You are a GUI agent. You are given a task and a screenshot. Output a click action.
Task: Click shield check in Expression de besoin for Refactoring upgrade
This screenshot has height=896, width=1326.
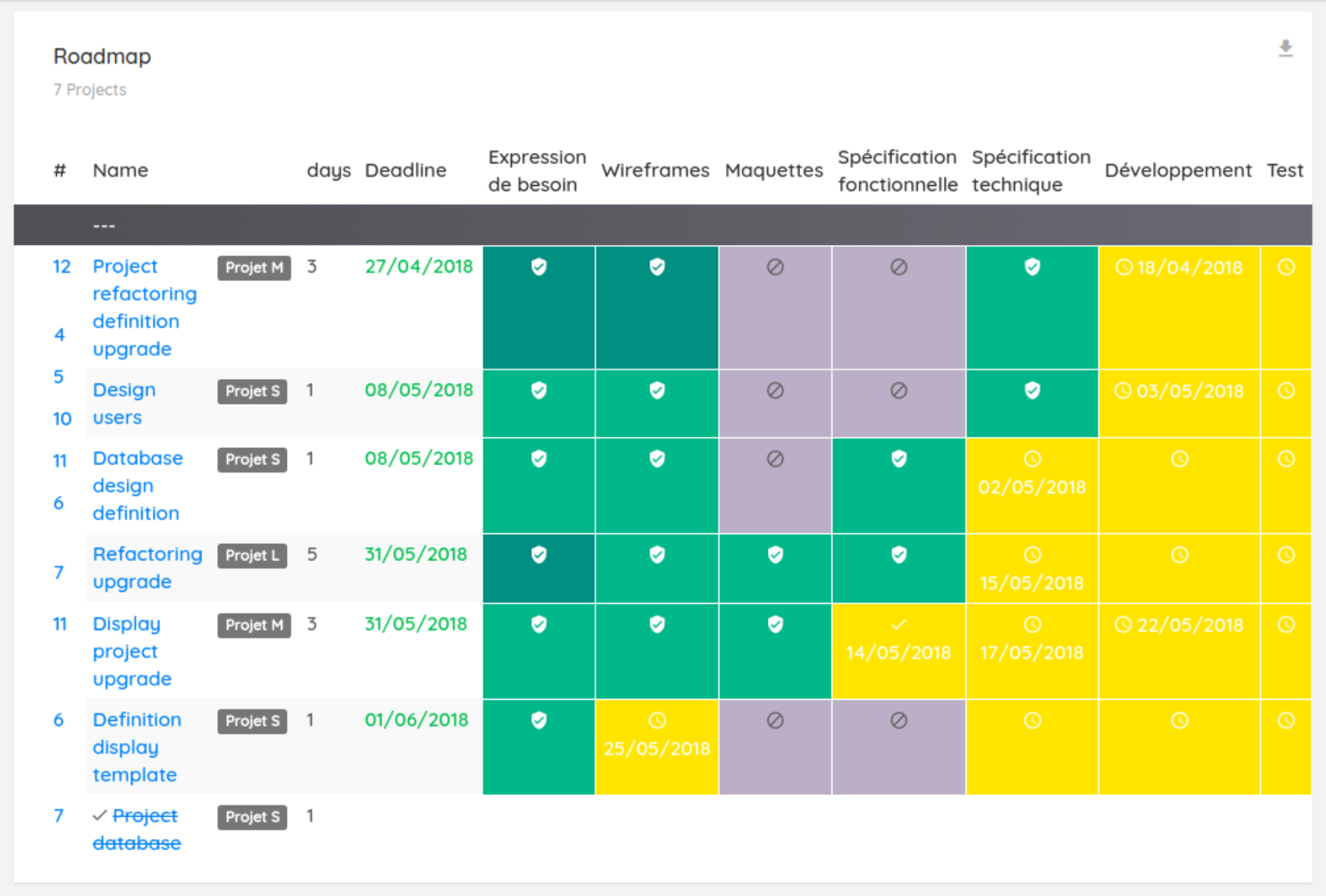click(539, 555)
